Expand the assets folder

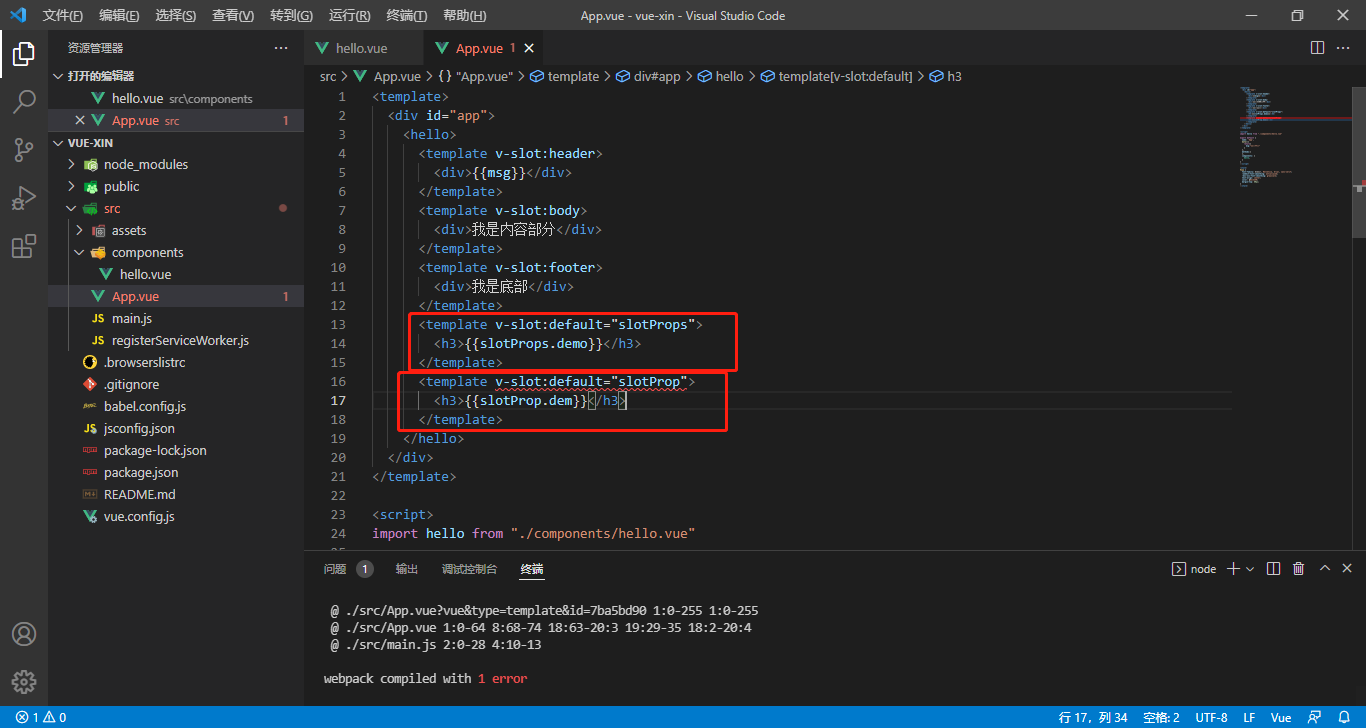pyautogui.click(x=176, y=230)
